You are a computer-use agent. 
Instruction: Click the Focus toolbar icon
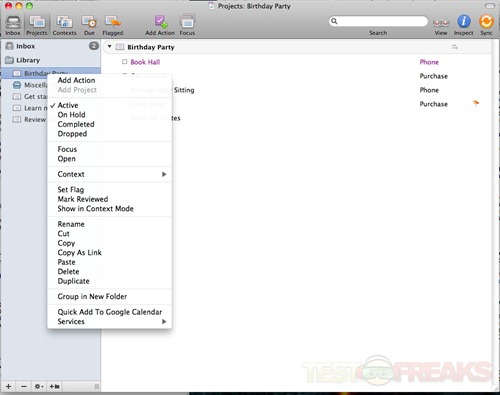[187, 25]
